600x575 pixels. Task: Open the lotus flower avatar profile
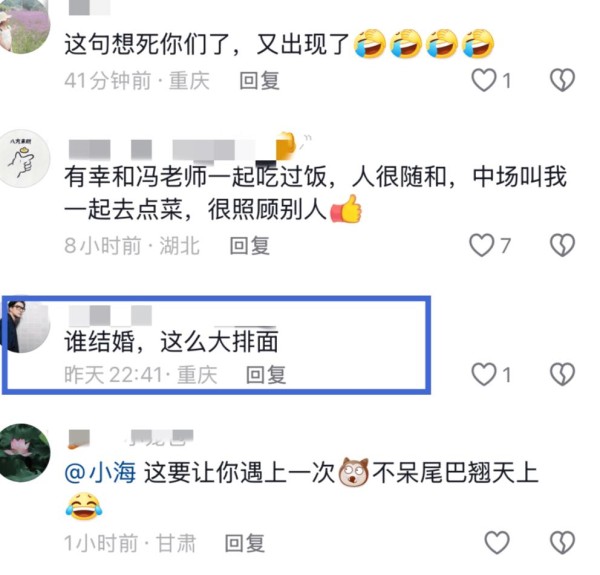pos(24,452)
